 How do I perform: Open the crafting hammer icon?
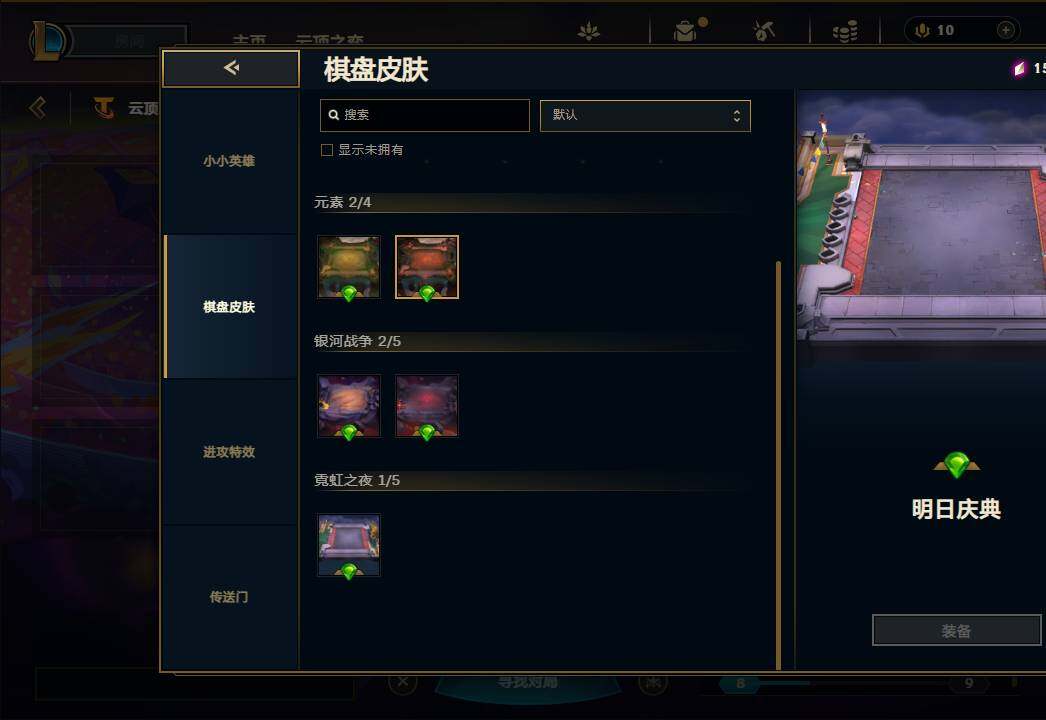coord(764,31)
